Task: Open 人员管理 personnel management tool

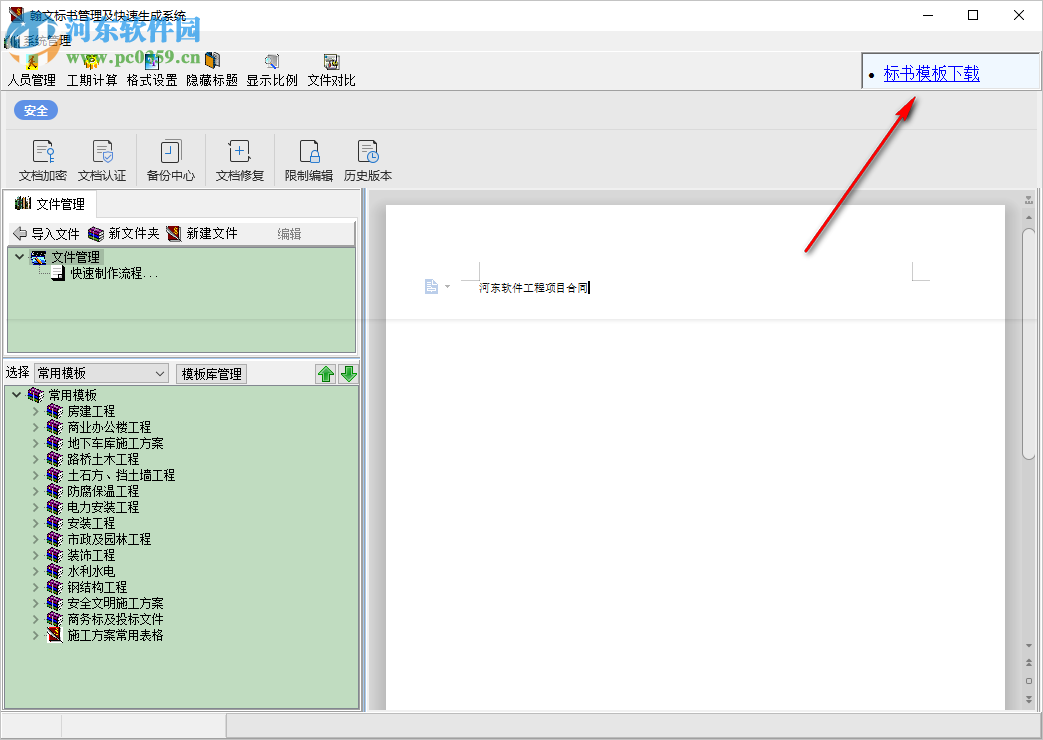Action: point(31,72)
